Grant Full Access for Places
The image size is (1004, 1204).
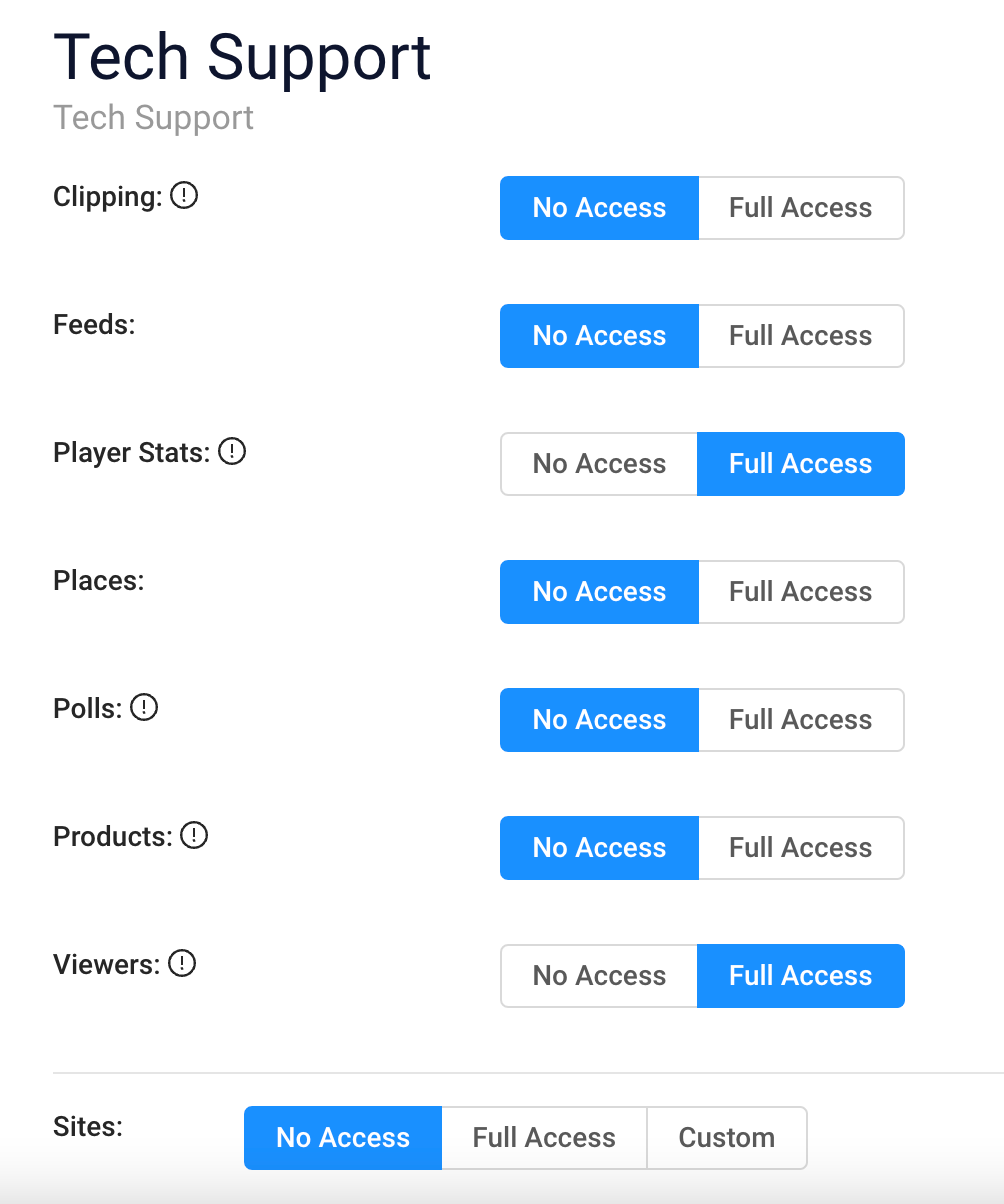801,592
